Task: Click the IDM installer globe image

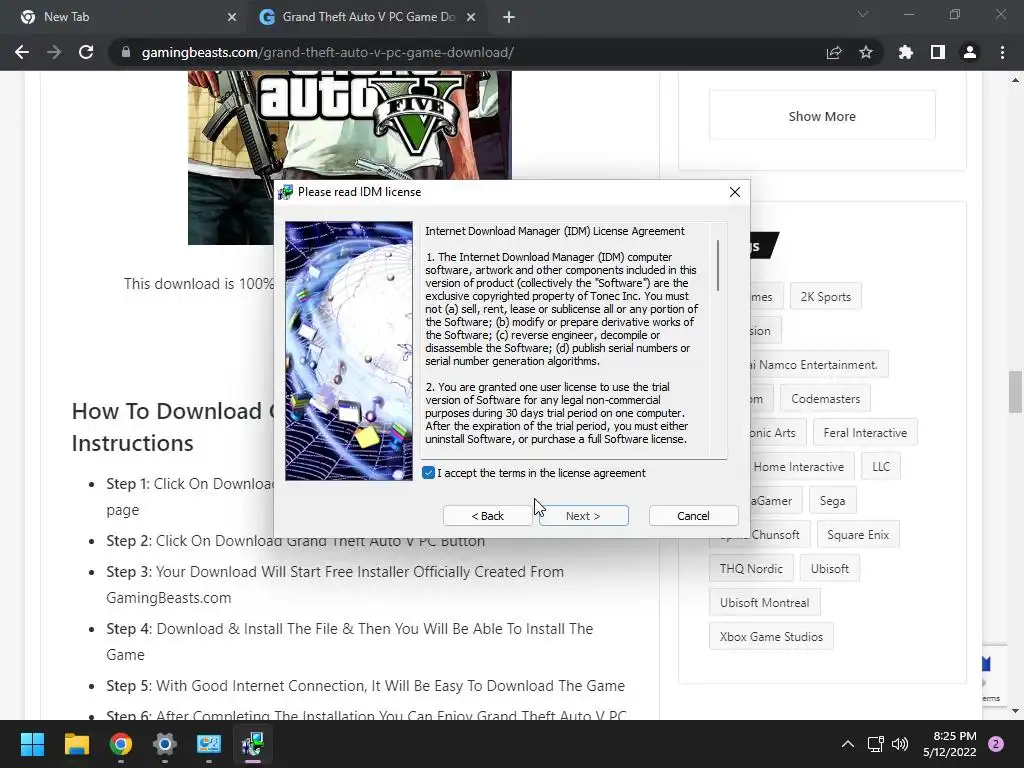Action: (349, 351)
